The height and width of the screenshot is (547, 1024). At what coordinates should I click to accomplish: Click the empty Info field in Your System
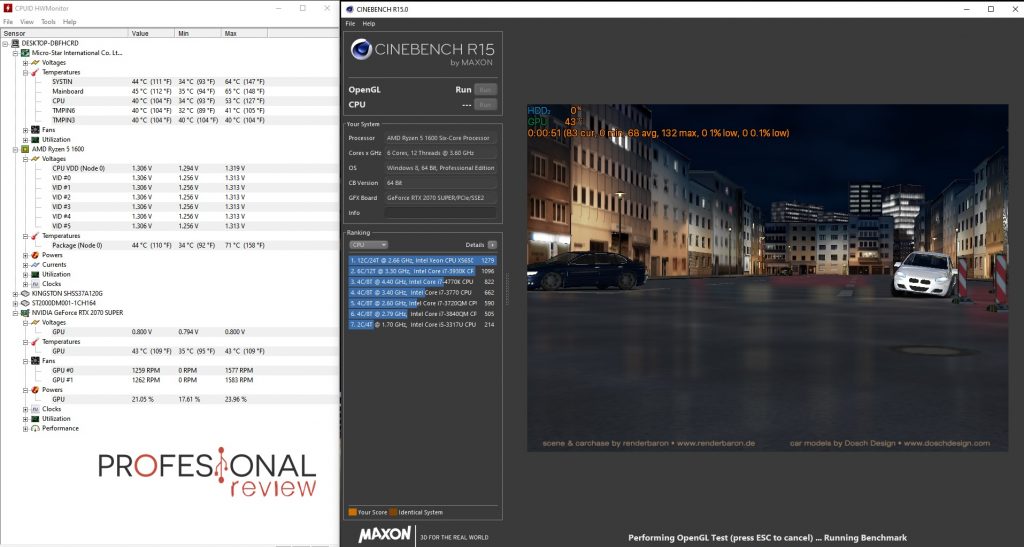[441, 213]
